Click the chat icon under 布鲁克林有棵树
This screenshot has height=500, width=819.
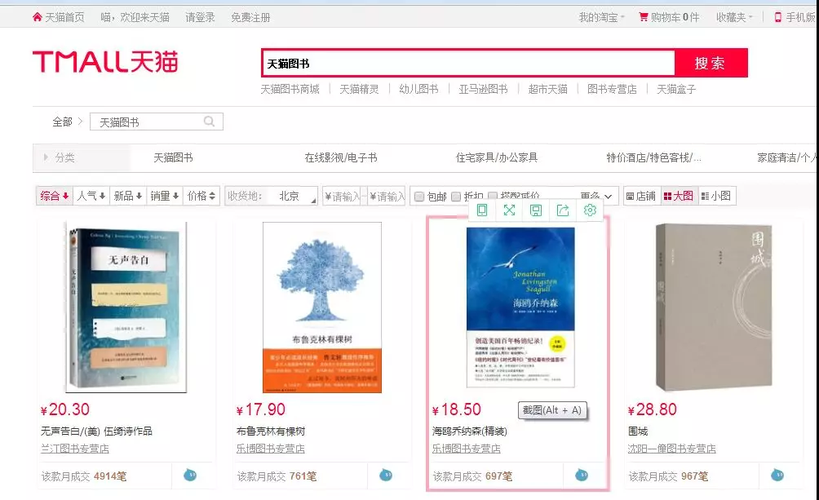[386, 475]
